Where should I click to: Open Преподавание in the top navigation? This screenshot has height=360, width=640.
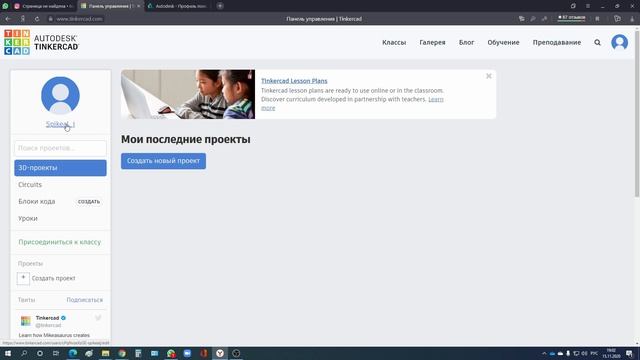(557, 42)
